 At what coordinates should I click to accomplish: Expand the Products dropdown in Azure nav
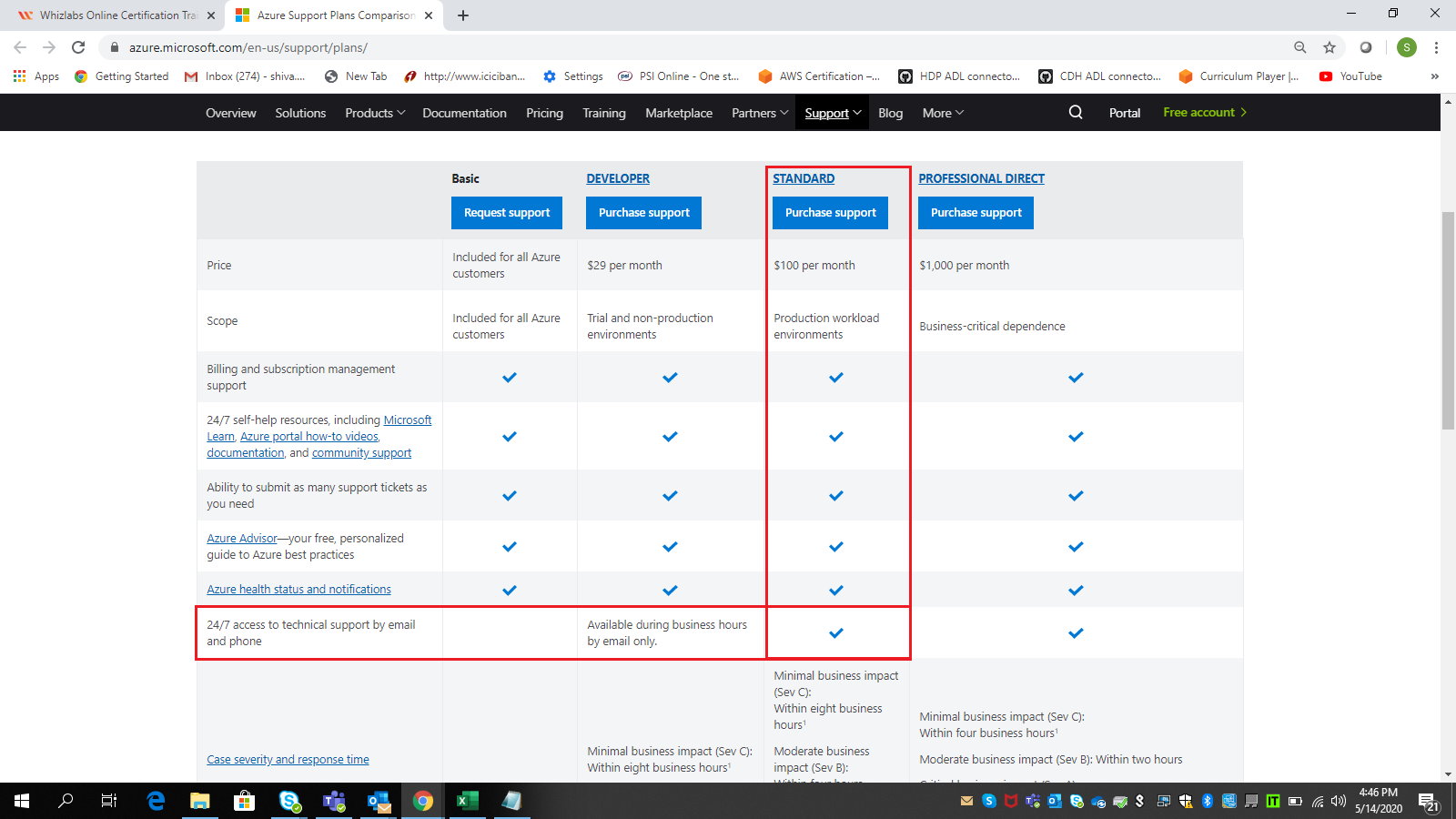[x=375, y=113]
